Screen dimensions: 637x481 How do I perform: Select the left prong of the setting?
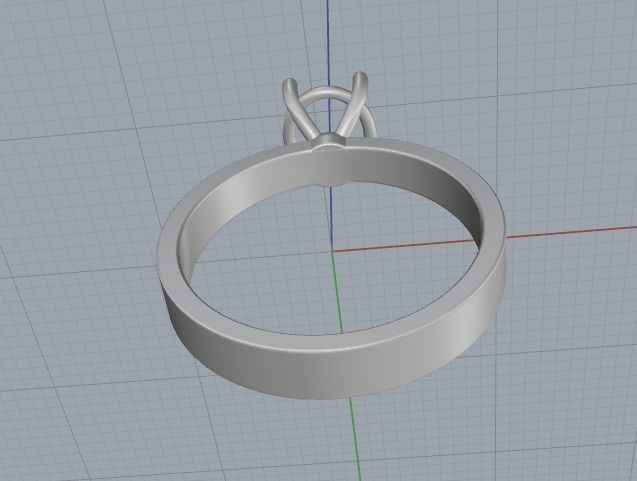pos(300,111)
